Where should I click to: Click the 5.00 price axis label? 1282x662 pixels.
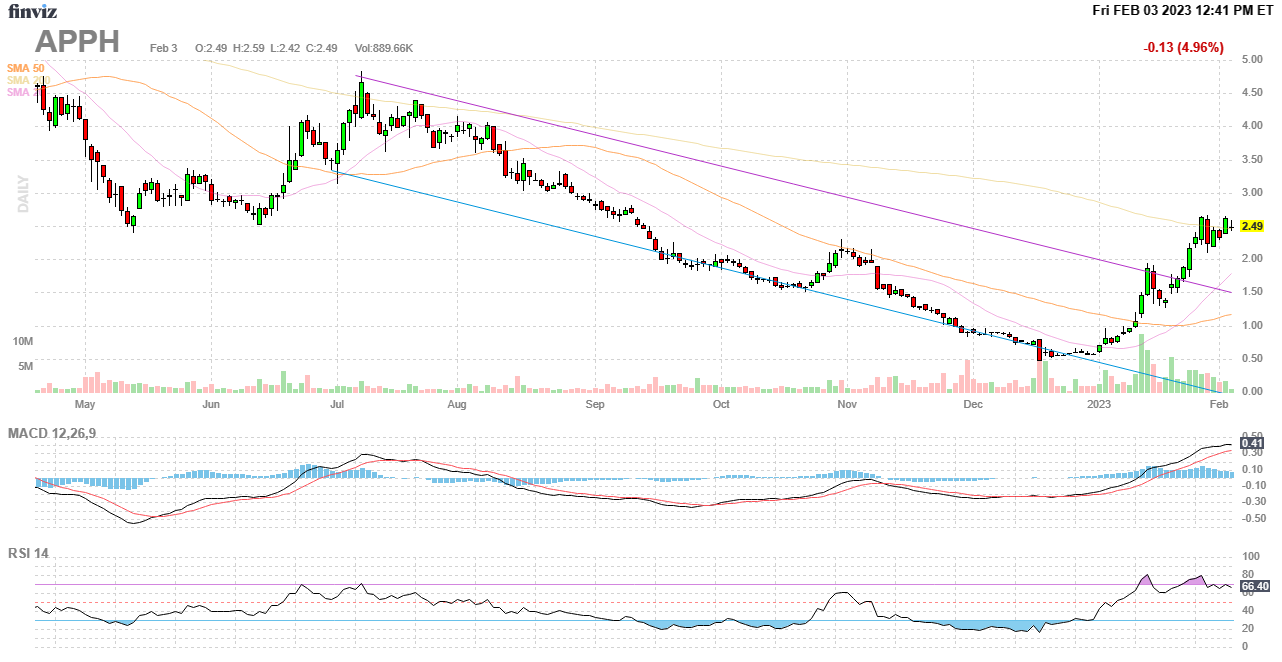(x=1251, y=60)
